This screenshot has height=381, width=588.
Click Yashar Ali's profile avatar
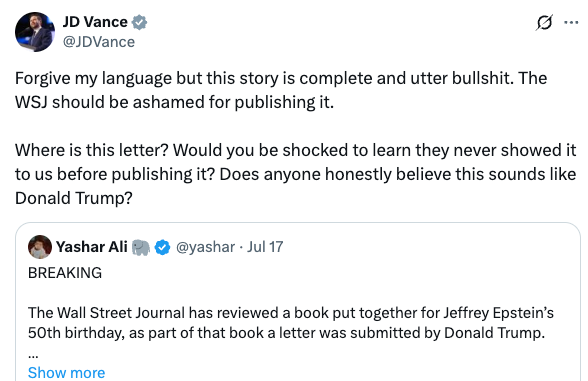point(40,247)
